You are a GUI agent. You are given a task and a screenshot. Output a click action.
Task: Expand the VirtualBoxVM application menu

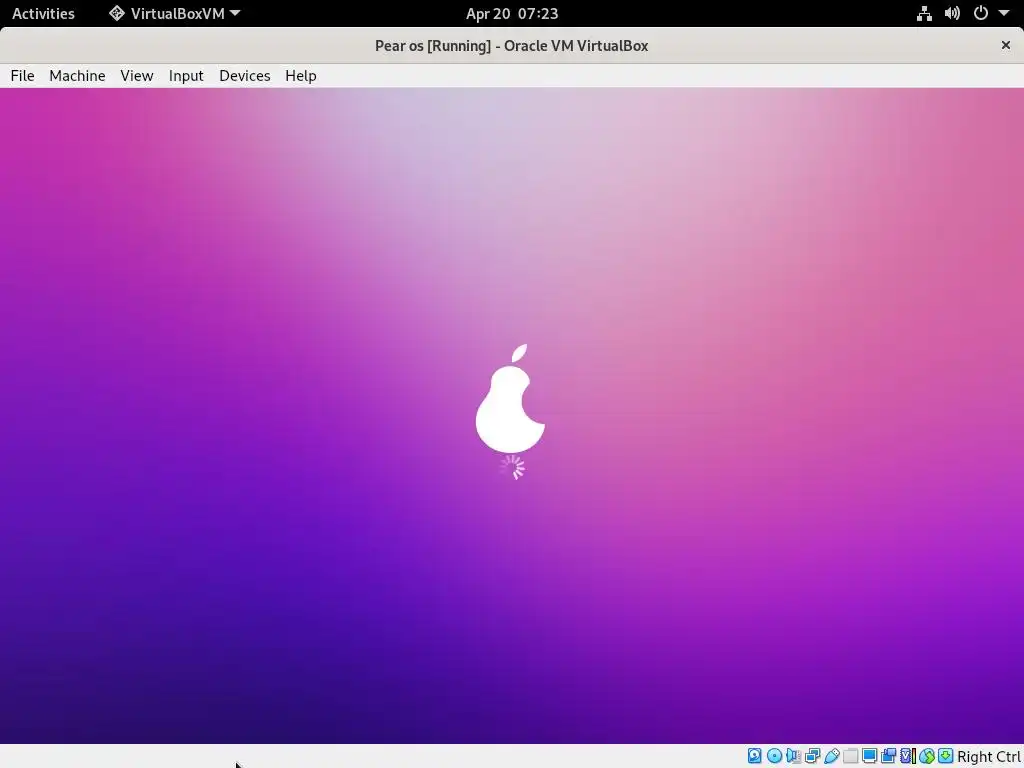click(174, 13)
